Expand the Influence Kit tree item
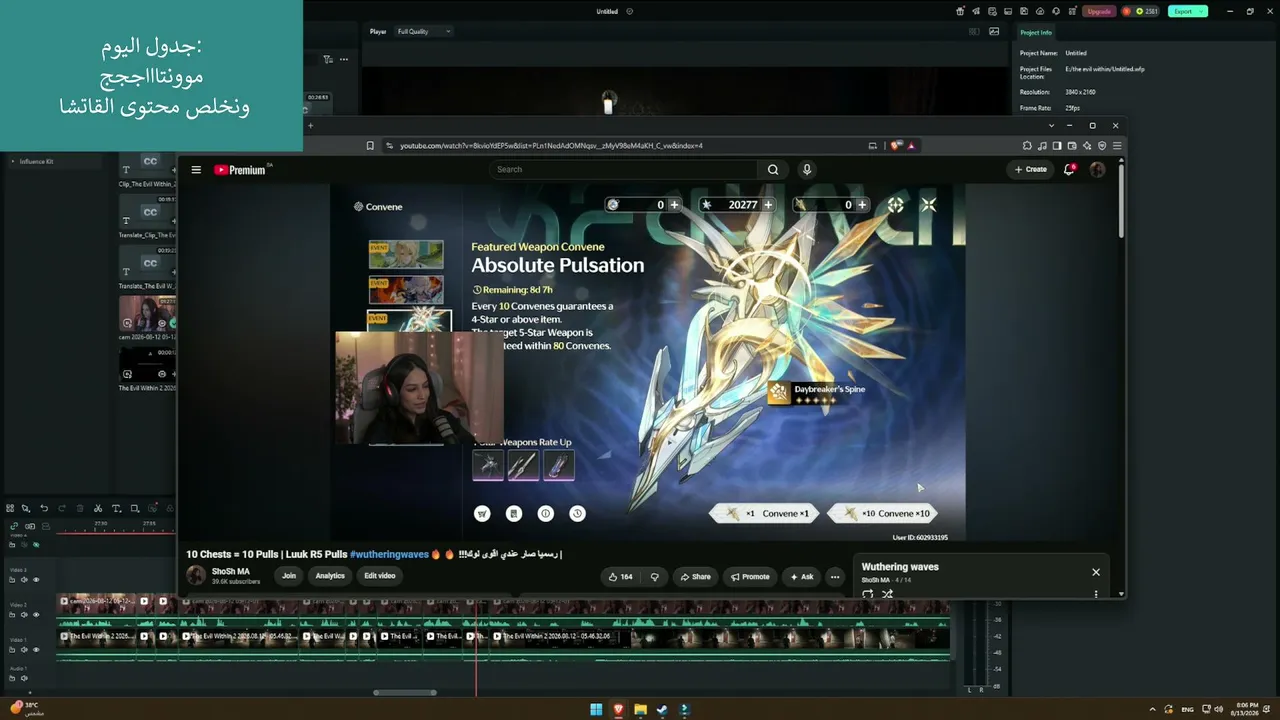This screenshot has height=720, width=1280. click(x=13, y=161)
